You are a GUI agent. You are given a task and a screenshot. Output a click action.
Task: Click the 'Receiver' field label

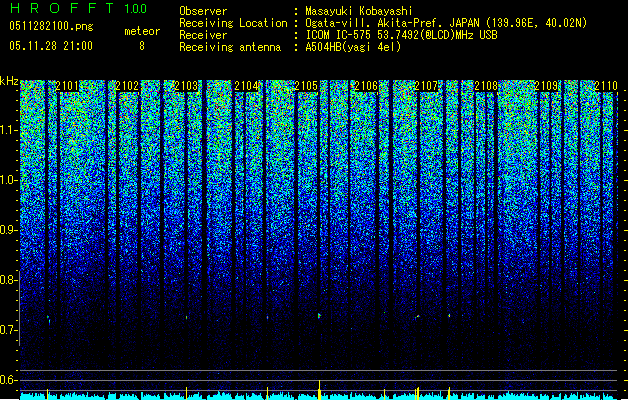pos(203,35)
